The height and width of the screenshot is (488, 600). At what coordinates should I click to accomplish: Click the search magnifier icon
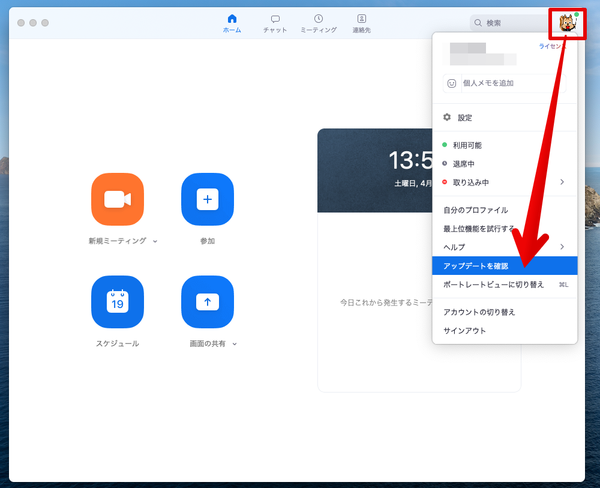(x=479, y=22)
